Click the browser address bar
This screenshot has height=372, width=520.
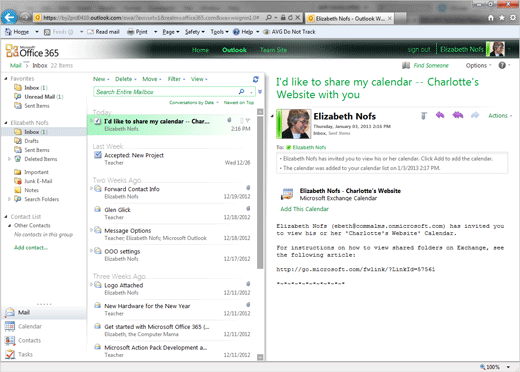coord(150,18)
